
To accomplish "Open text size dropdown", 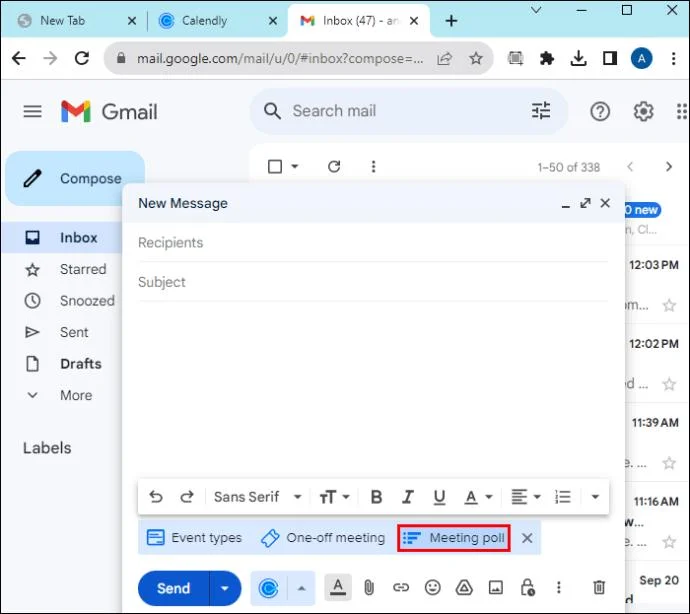I will pyautogui.click(x=334, y=497).
